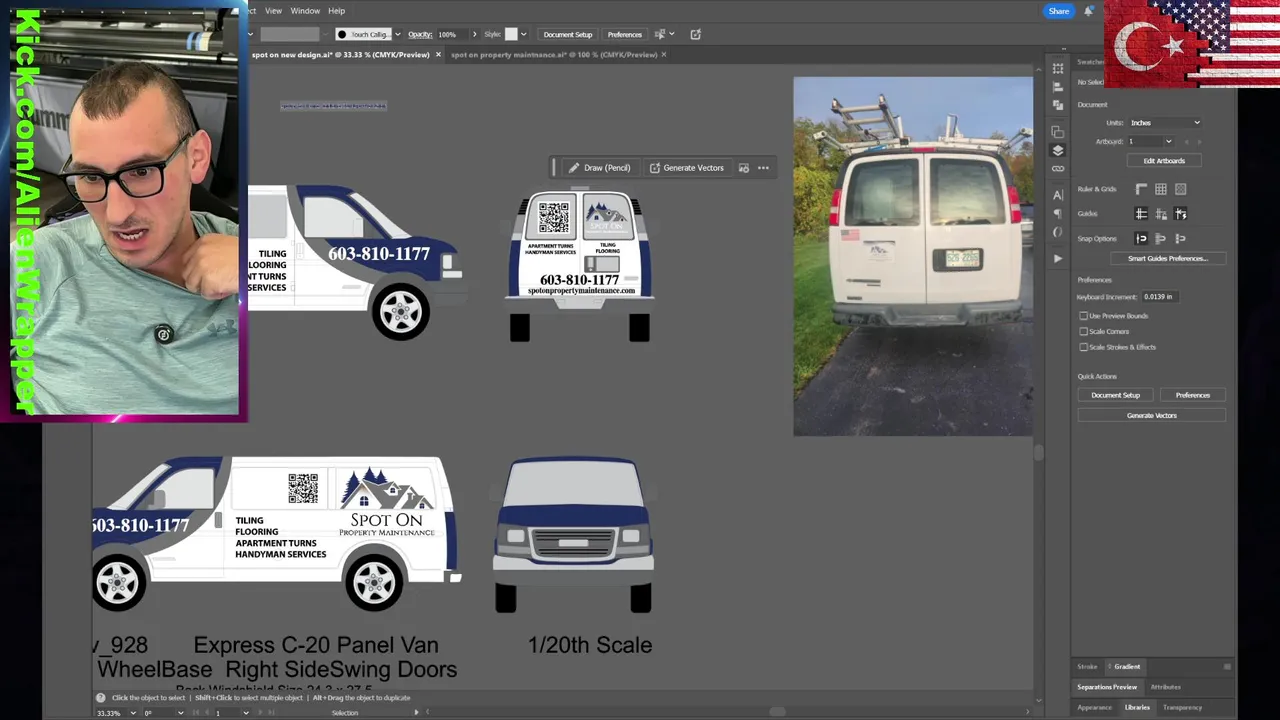Switch to the Gradient panel tab
Image resolution: width=1280 pixels, height=720 pixels.
click(1127, 666)
